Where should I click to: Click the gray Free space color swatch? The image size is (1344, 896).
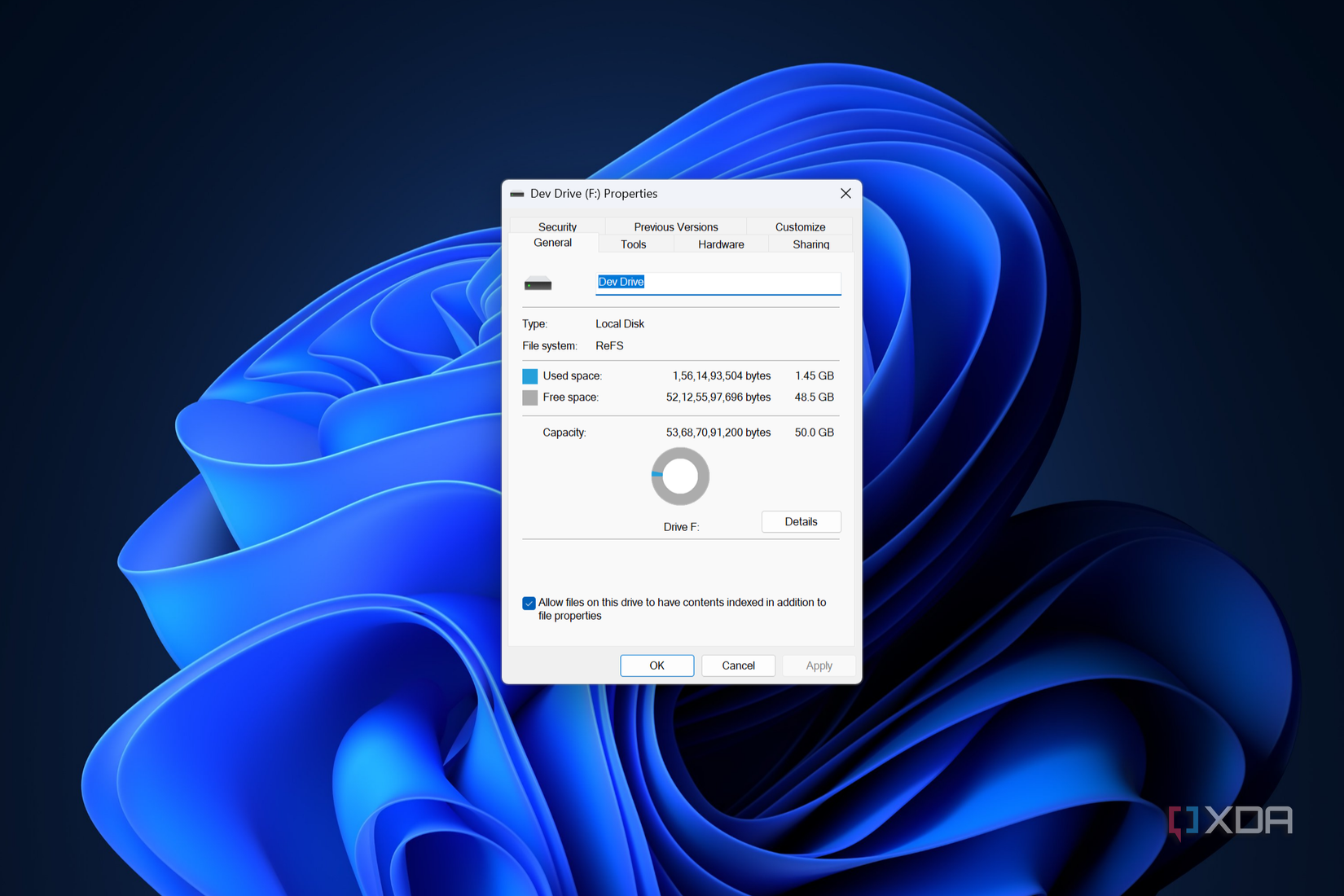[x=530, y=397]
